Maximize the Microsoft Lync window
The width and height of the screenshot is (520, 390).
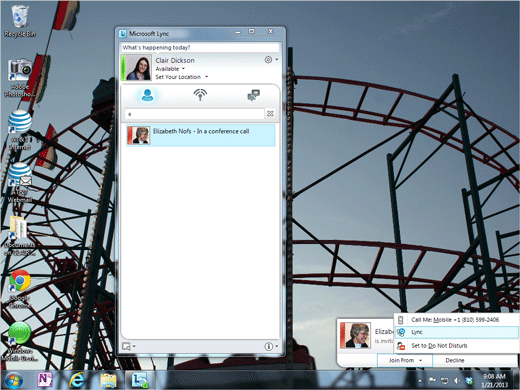point(252,32)
